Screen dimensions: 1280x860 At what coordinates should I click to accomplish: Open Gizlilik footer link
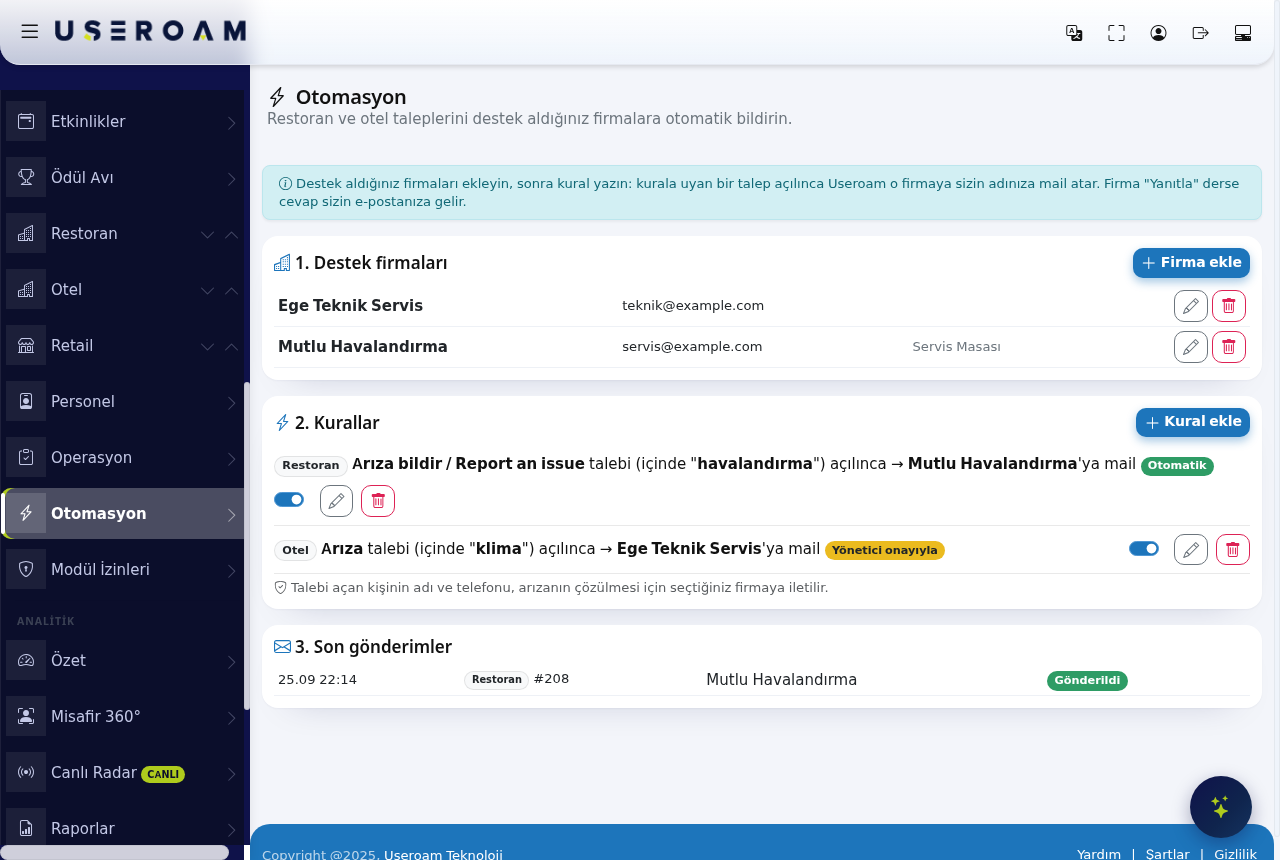(1235, 854)
